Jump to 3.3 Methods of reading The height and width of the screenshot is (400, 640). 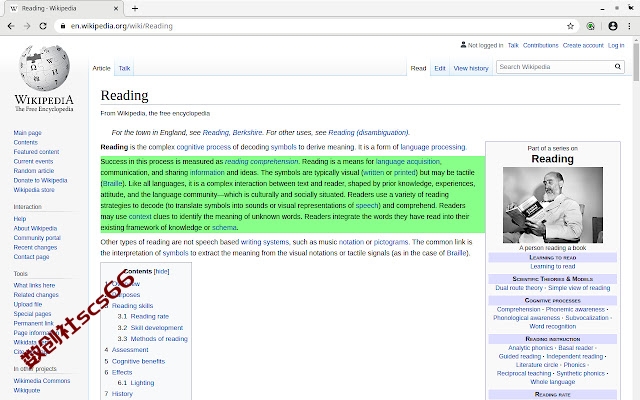pyautogui.click(x=153, y=339)
